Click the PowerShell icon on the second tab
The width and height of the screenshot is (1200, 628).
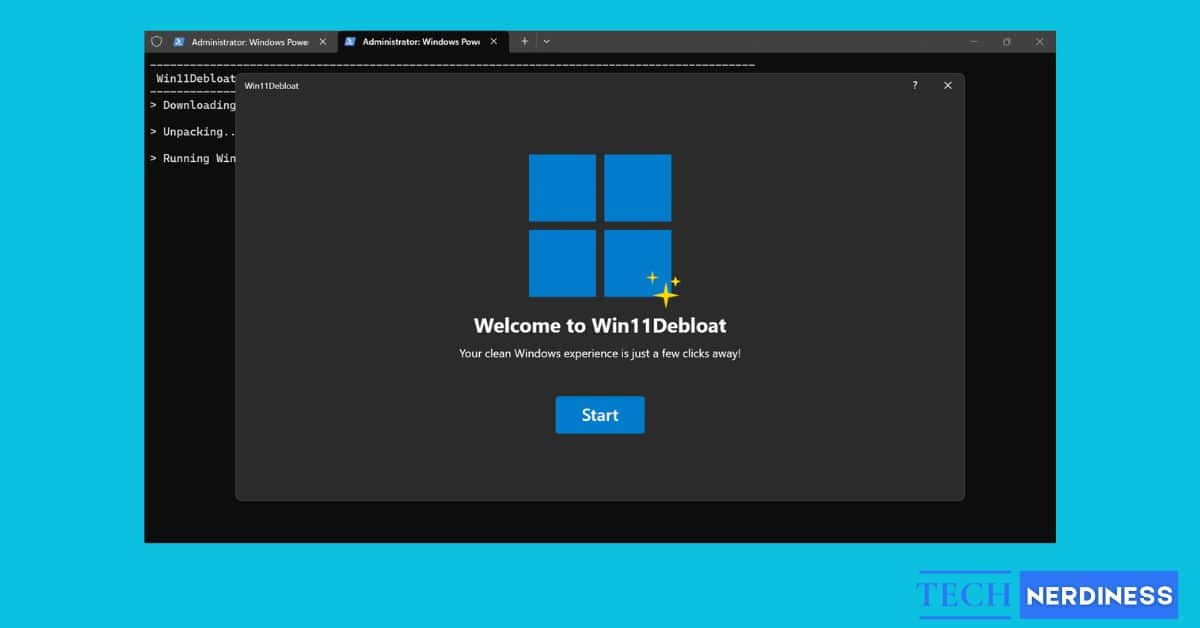[352, 41]
